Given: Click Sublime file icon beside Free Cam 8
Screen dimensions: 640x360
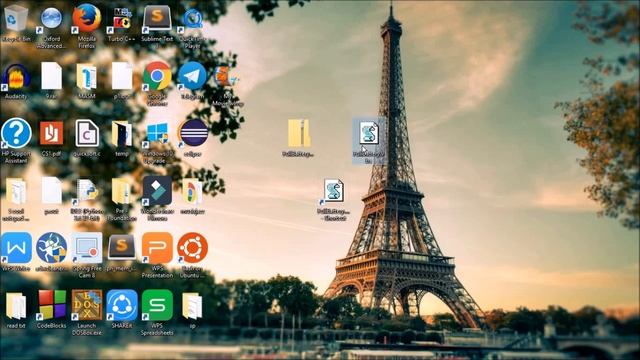Looking at the screenshot, I should pos(122,247).
